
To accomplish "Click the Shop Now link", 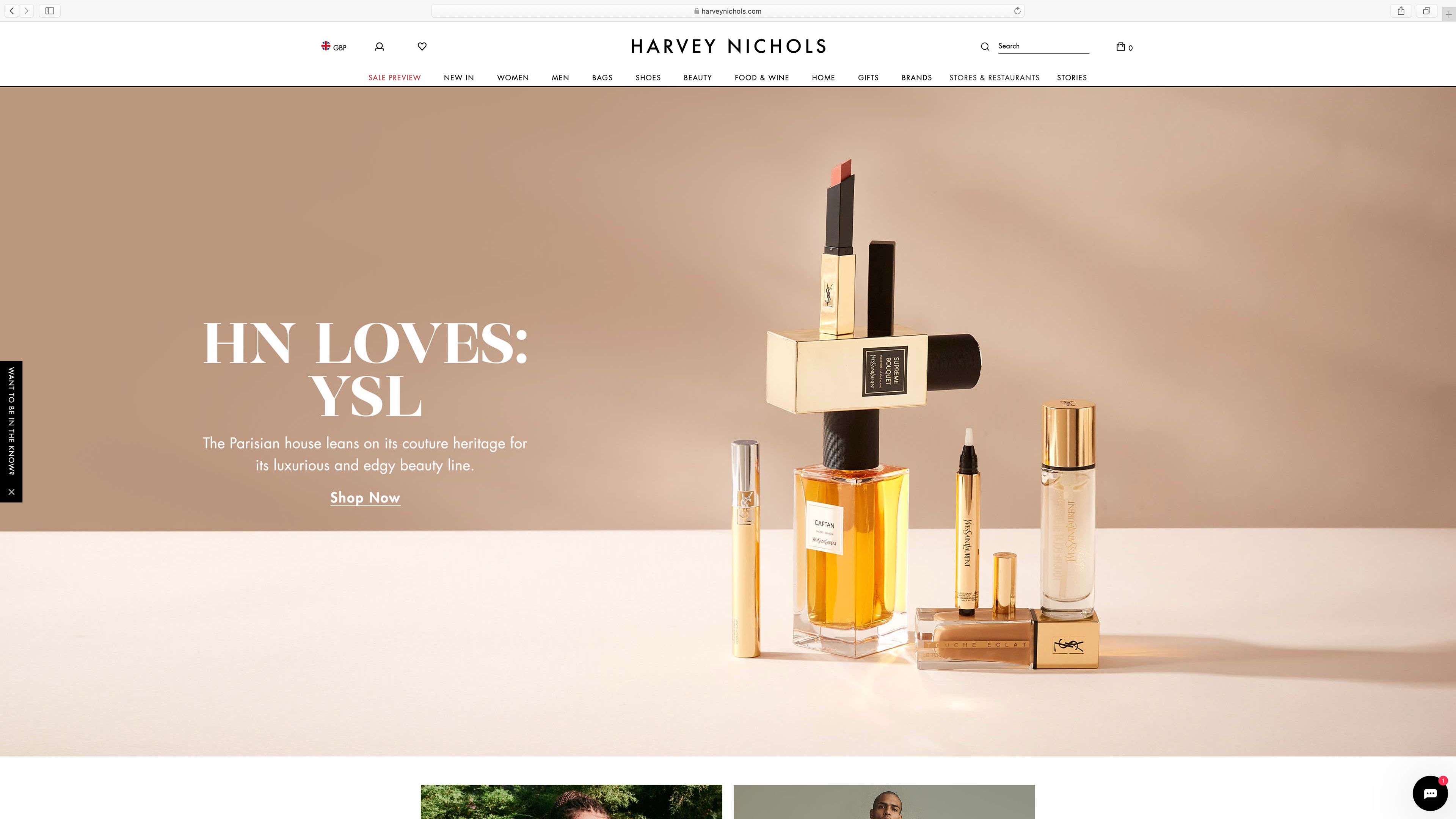I will point(365,497).
